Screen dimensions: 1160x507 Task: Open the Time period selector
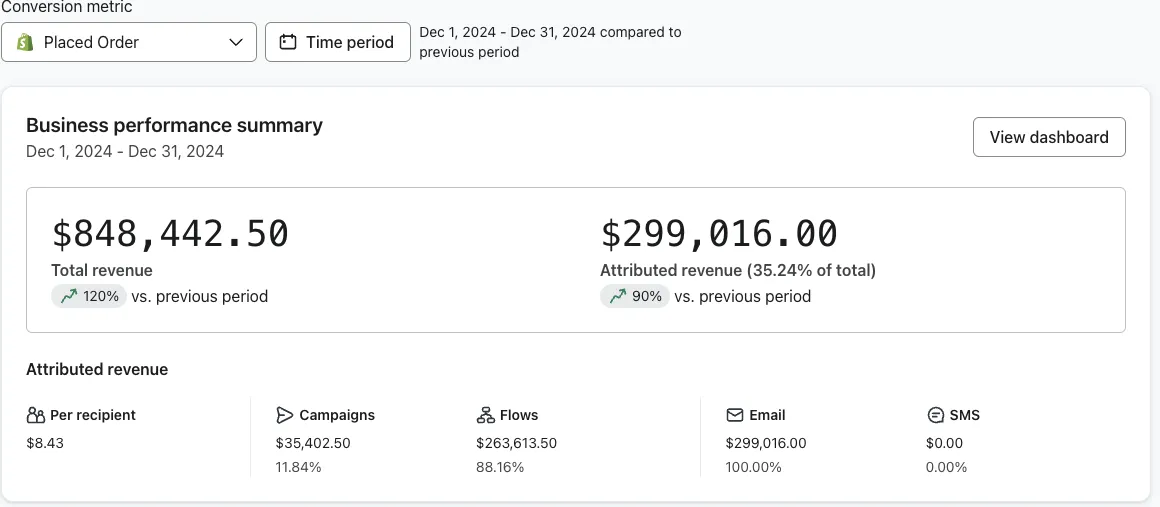pos(338,42)
